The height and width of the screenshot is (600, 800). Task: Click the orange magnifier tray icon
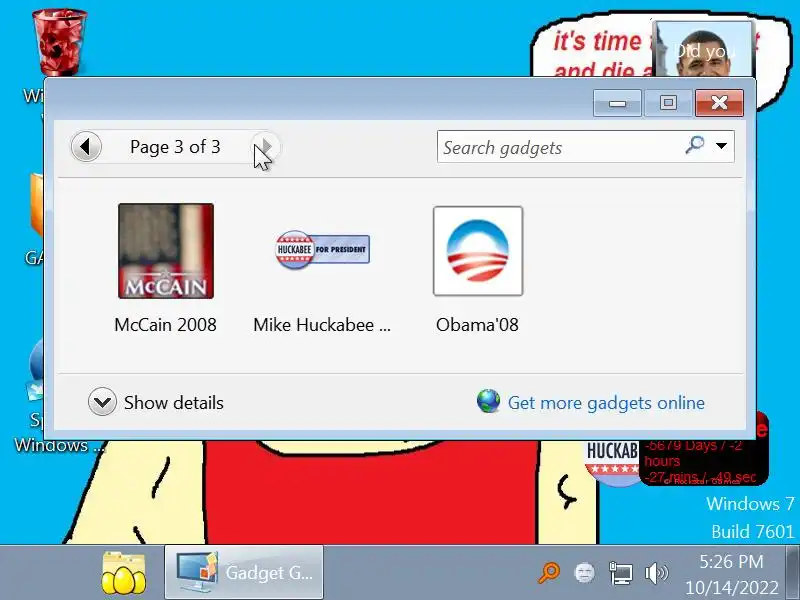(x=549, y=572)
